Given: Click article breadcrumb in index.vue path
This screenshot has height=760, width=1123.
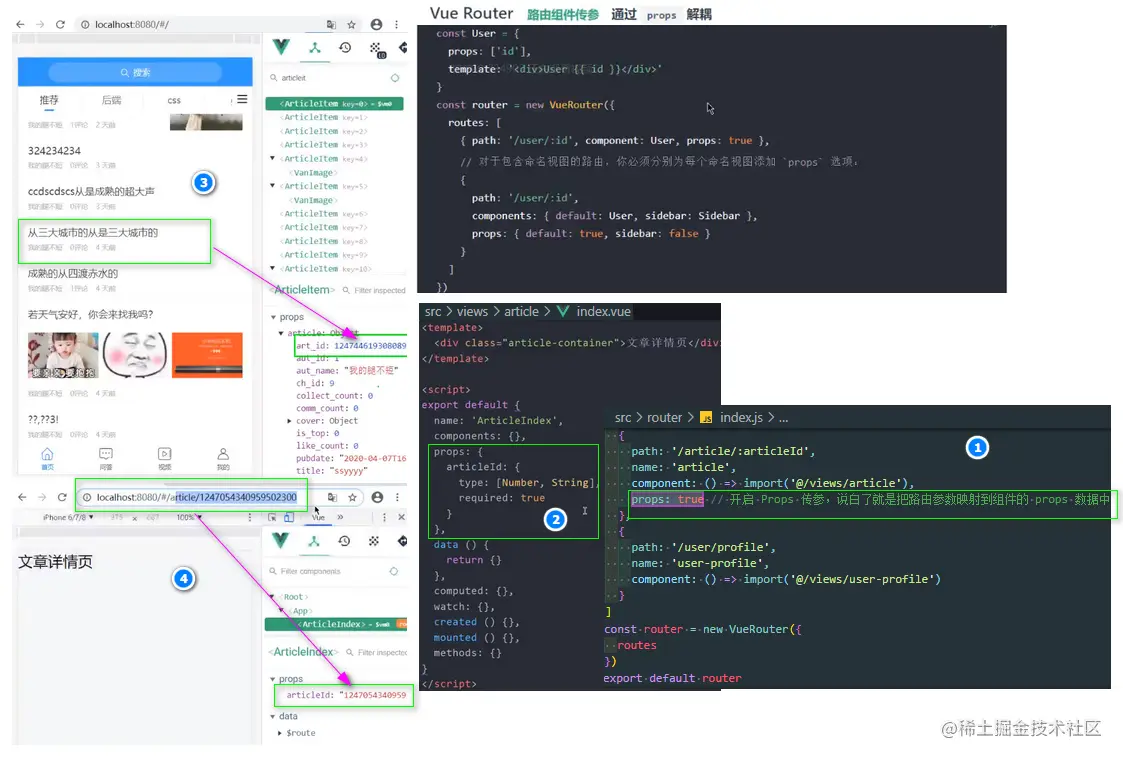Looking at the screenshot, I should pos(521,312).
